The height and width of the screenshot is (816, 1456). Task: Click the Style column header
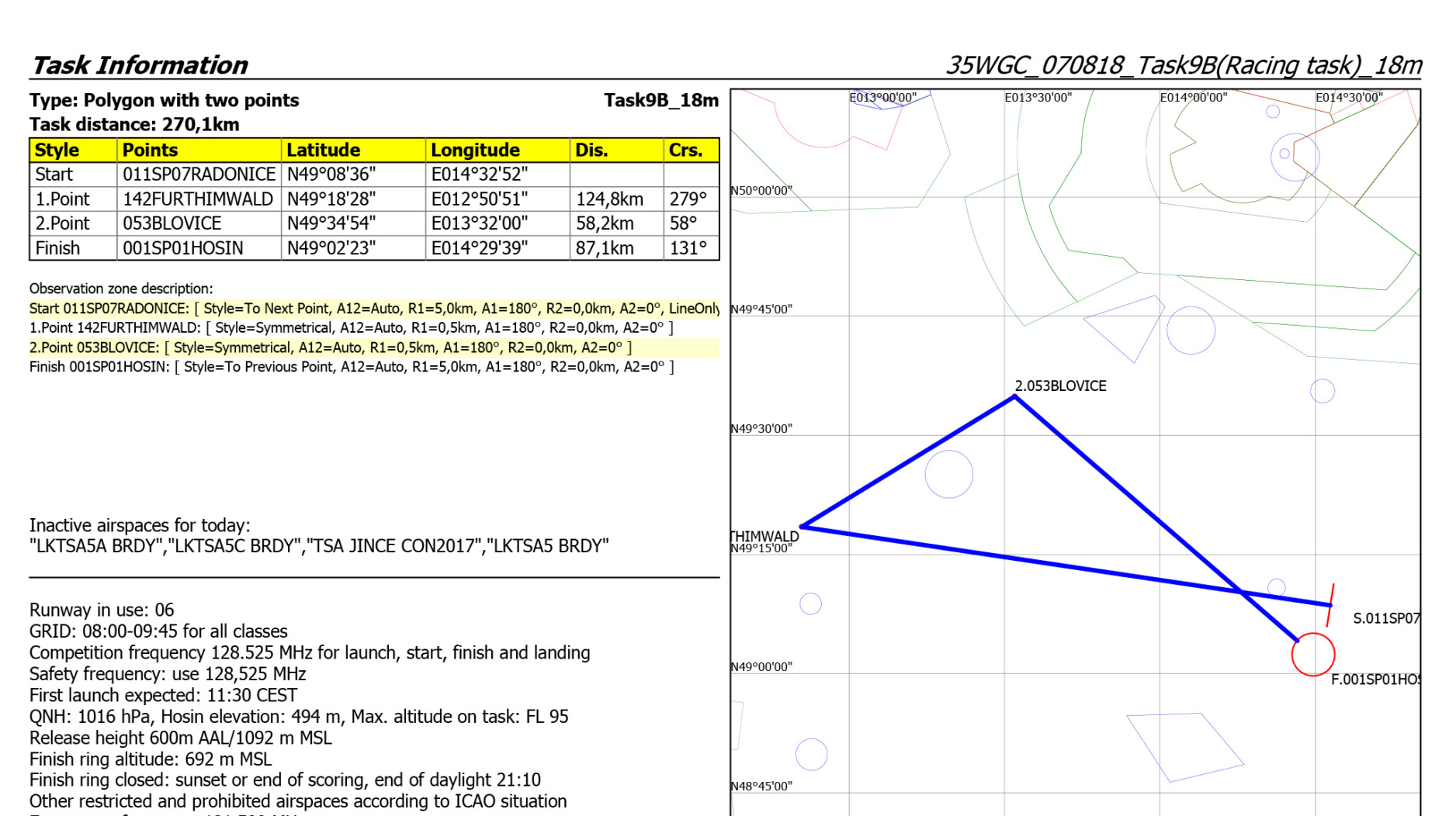[x=57, y=150]
